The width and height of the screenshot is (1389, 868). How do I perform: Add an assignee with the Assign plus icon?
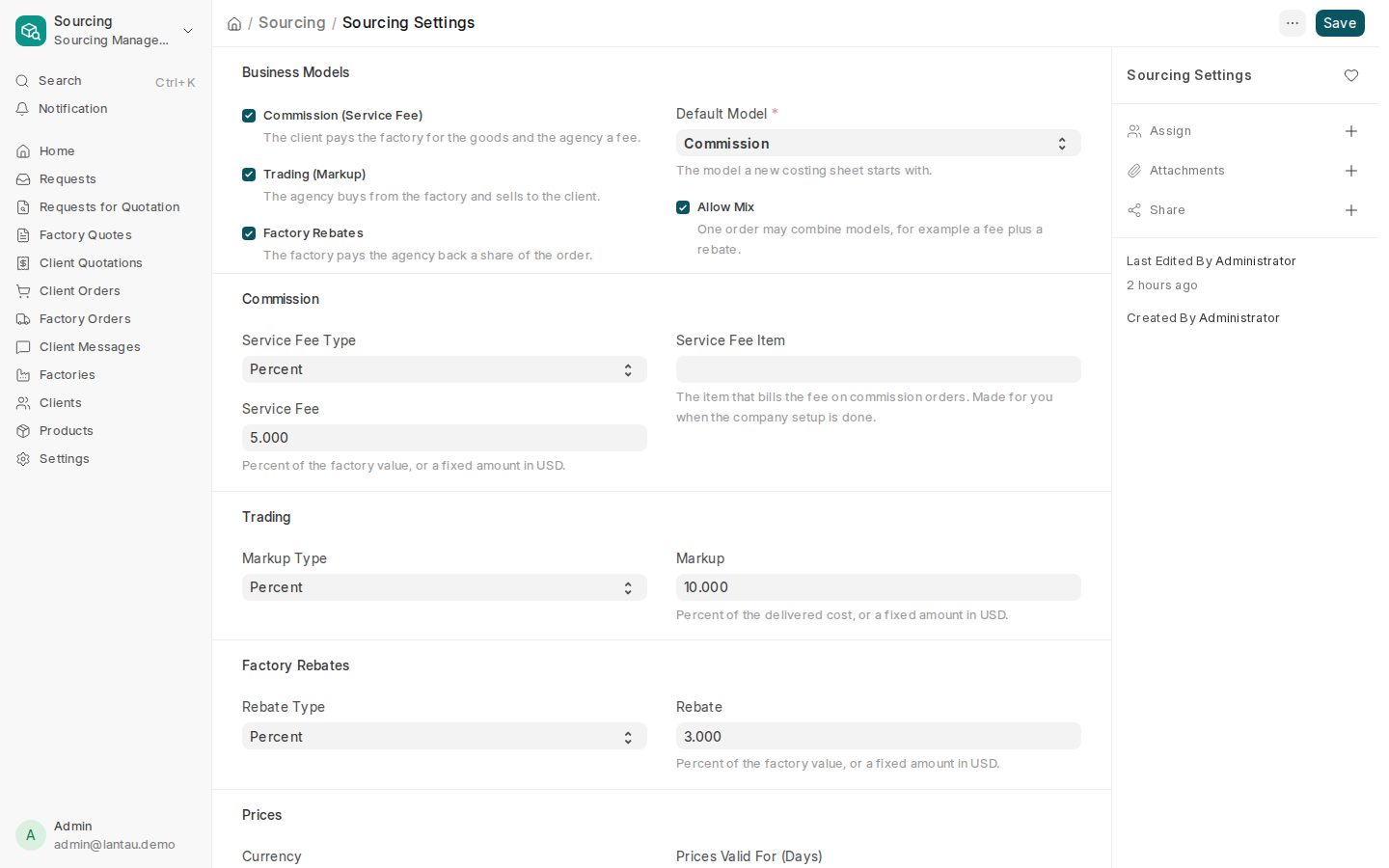click(x=1351, y=131)
